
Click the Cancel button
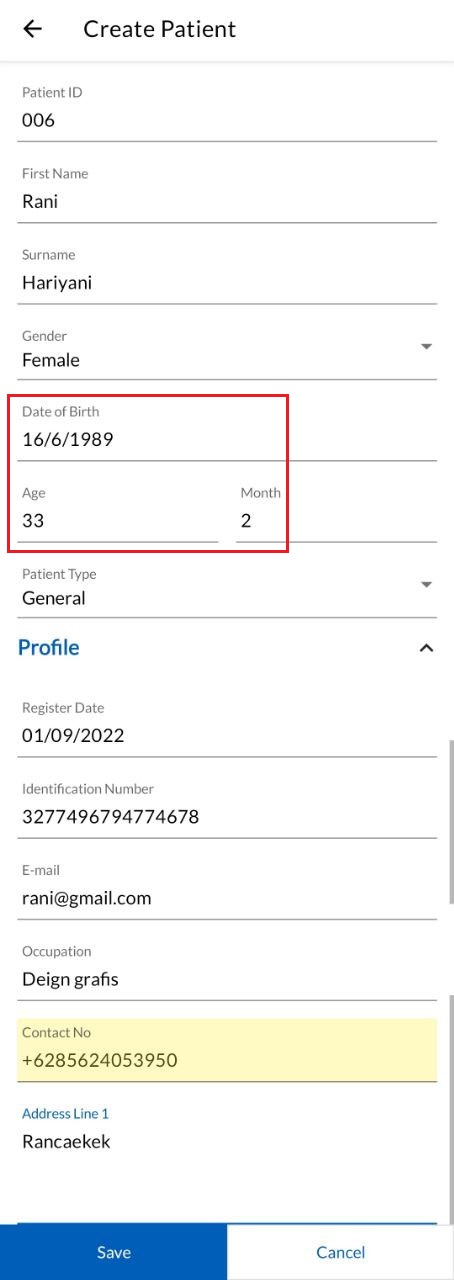(x=341, y=1252)
